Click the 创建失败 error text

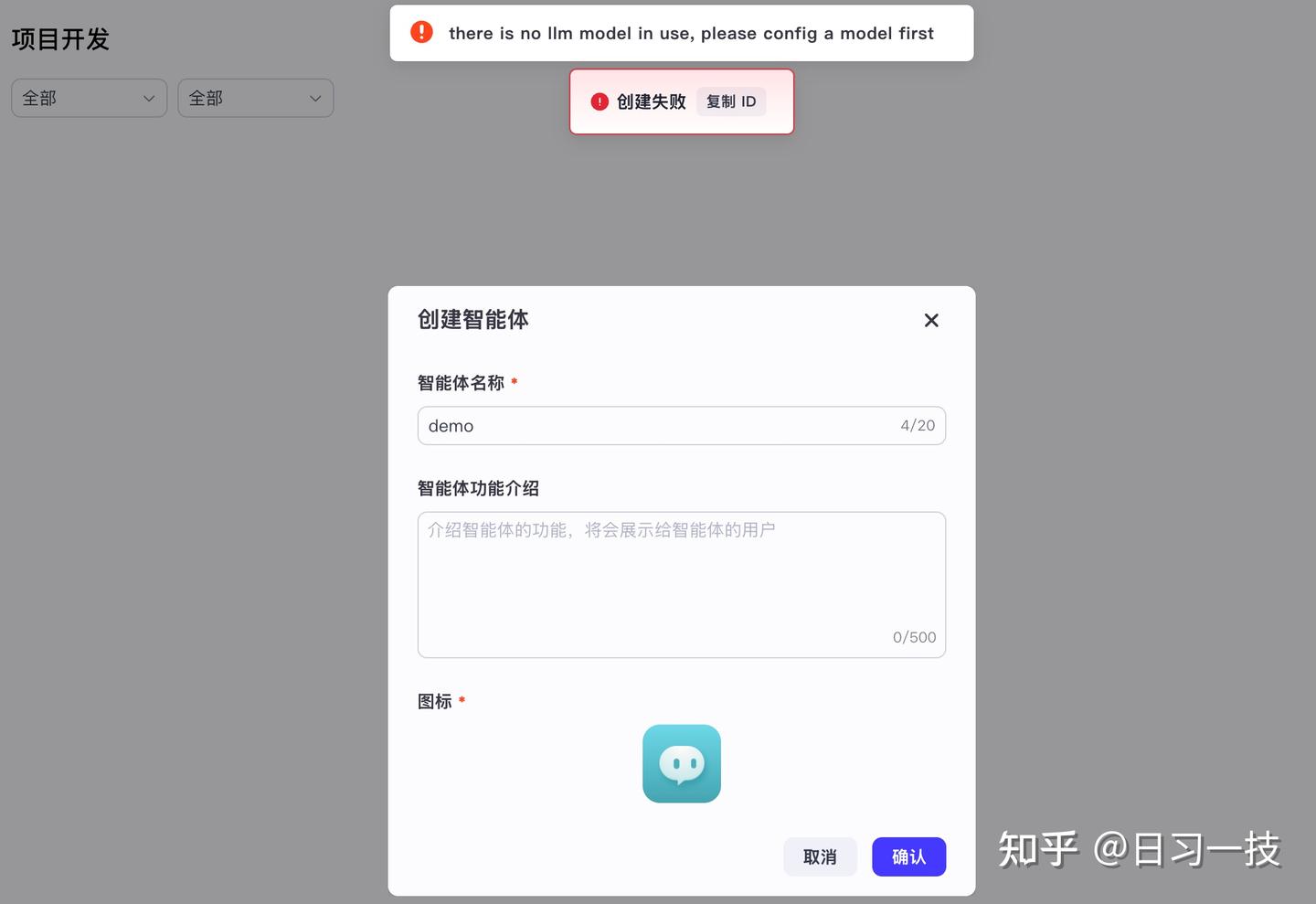[x=651, y=101]
